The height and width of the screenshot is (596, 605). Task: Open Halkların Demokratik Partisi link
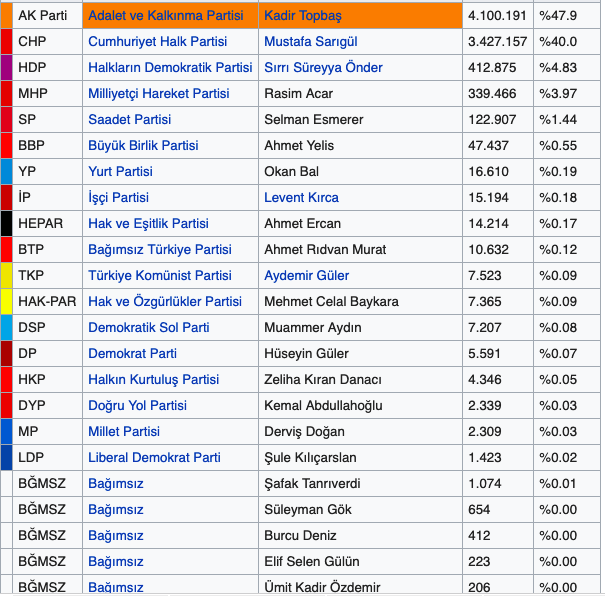pos(170,68)
